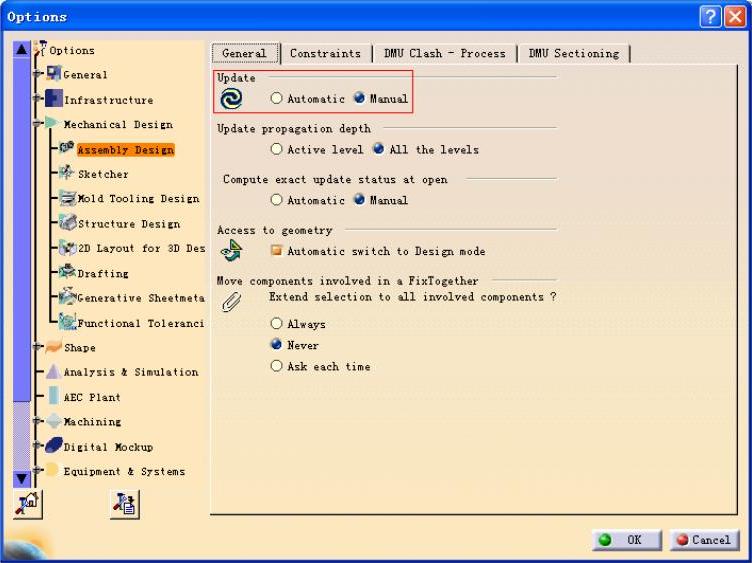This screenshot has height=563, width=752.
Task: Click the Mold Tooling Design icon
Action: 67,198
